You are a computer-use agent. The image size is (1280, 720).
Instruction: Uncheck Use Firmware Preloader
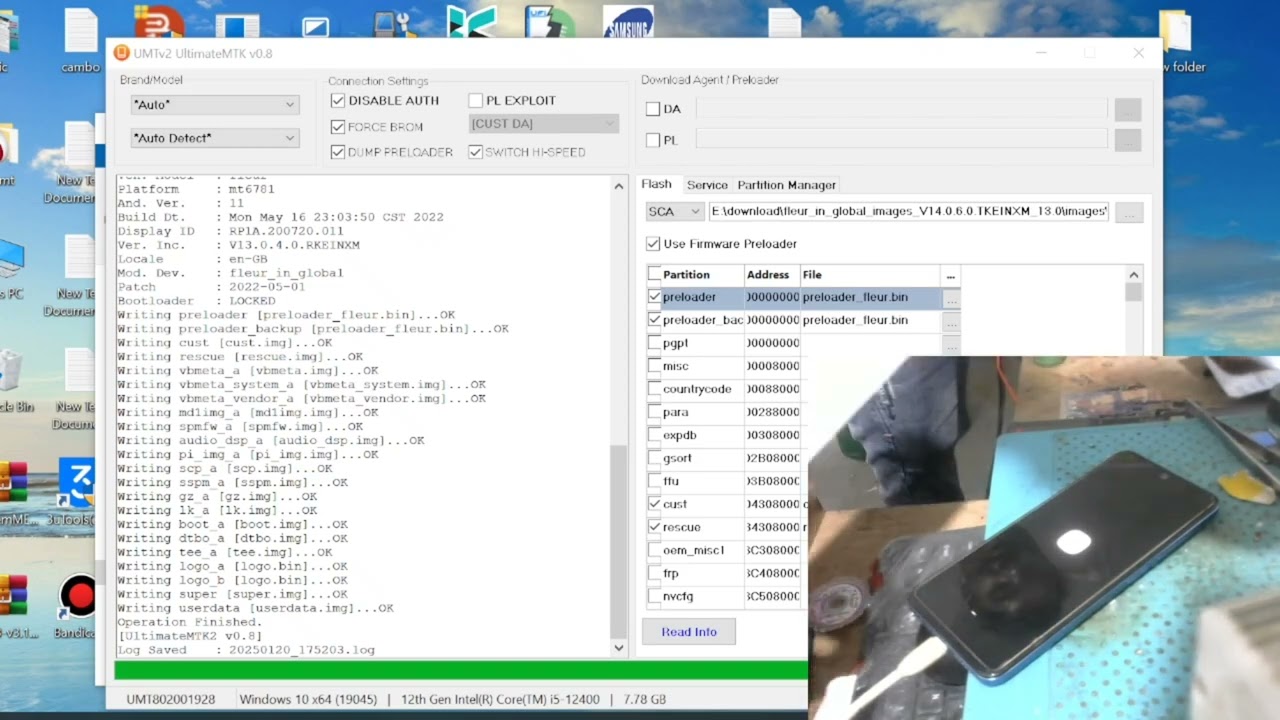(653, 244)
